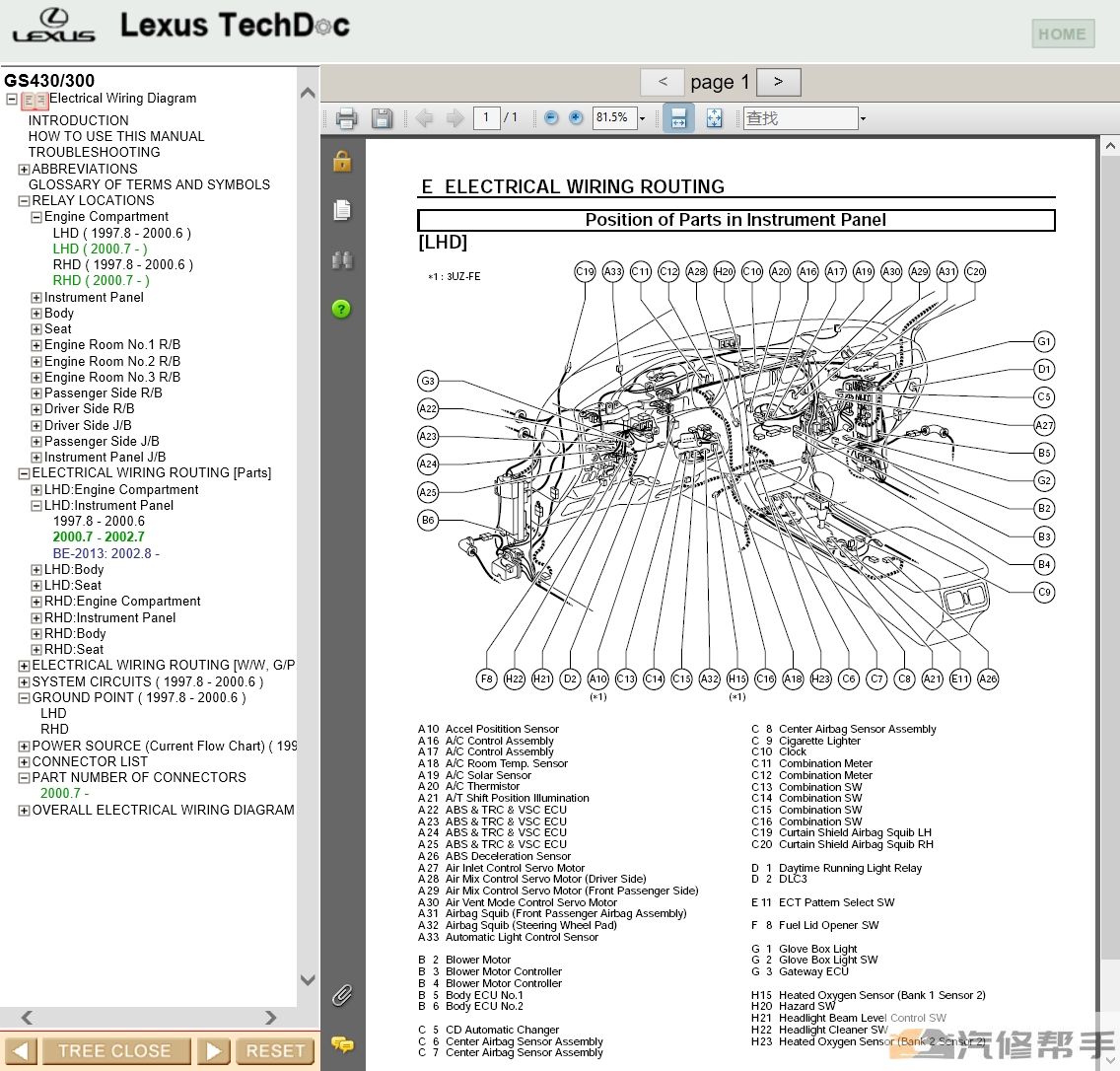Open 2000.7 - under PART NUMBER OF CONNECTORS

pos(65,794)
